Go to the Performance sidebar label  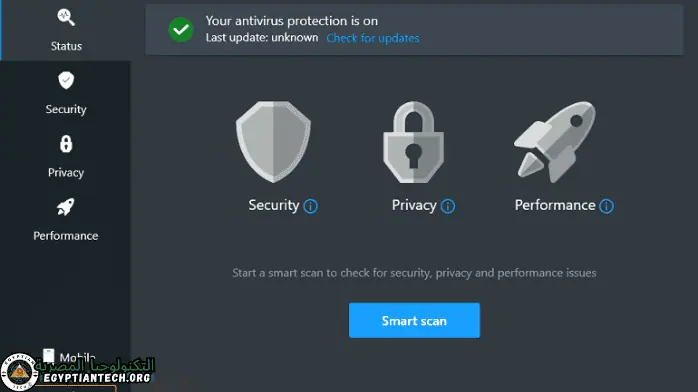point(66,236)
